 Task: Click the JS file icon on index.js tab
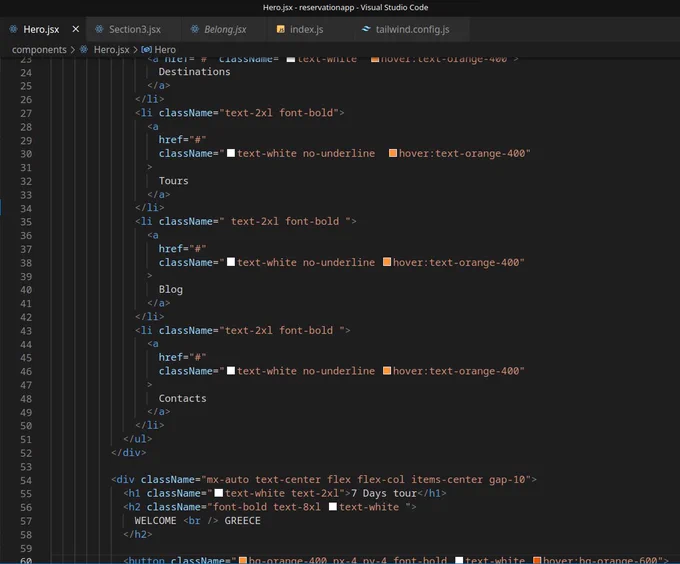point(281,29)
